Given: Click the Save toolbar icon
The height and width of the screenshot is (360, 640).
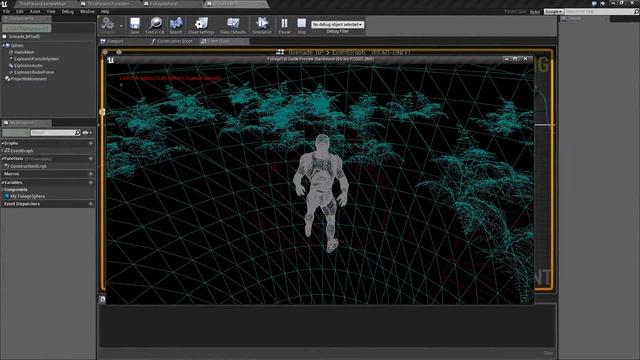Looking at the screenshot, I should (135, 25).
